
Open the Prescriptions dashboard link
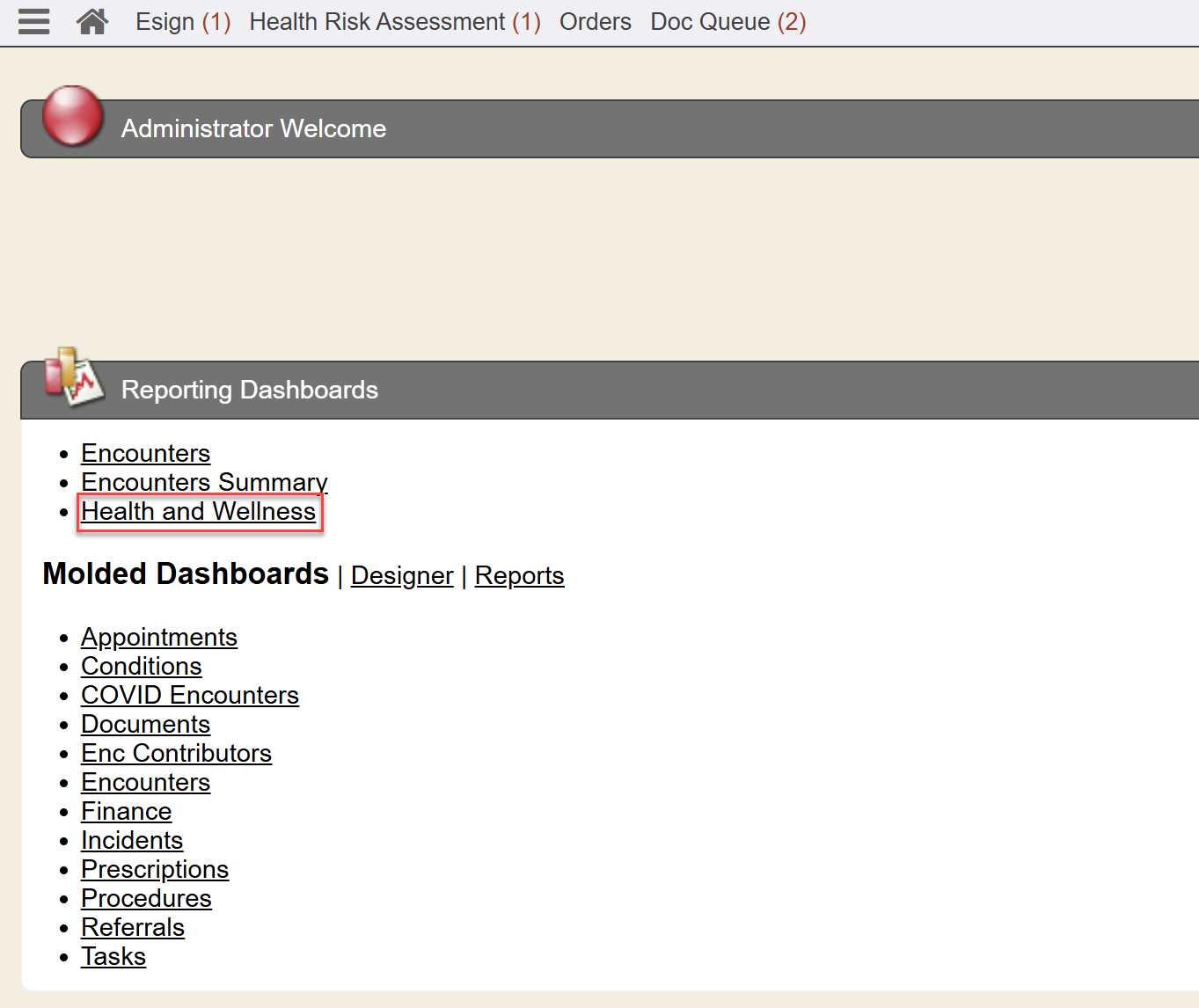tap(155, 869)
